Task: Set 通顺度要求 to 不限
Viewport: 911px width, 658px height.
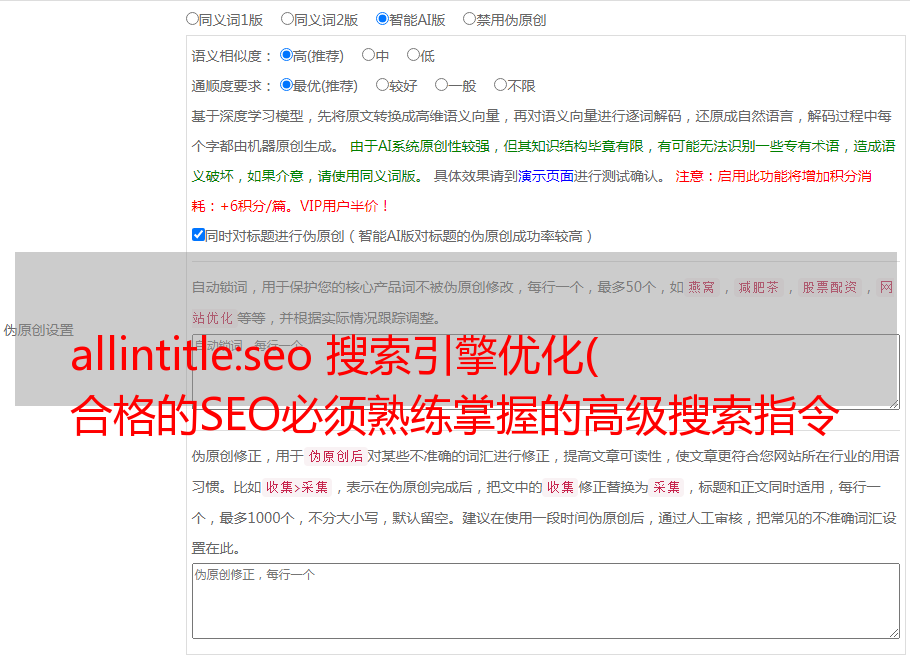Action: click(x=500, y=85)
